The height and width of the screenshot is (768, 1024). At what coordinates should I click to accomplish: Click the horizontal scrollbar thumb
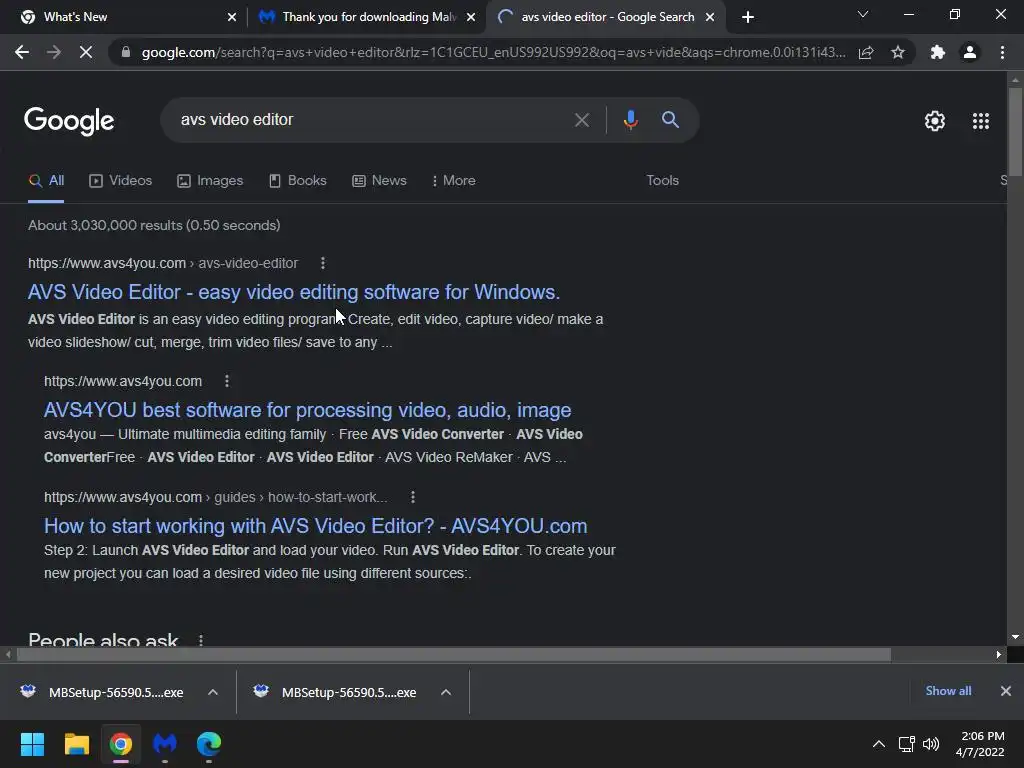click(454, 654)
